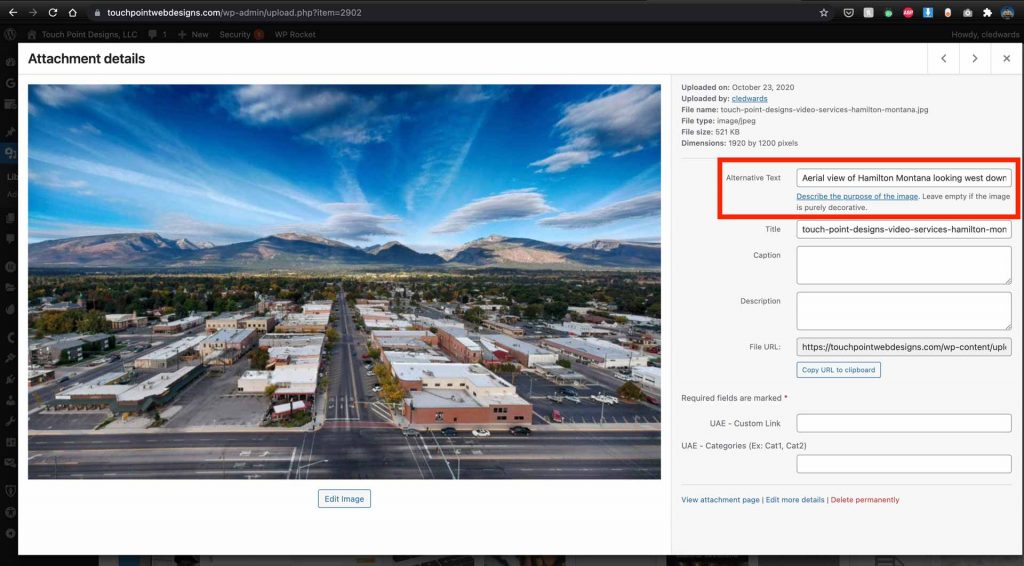The image size is (1024, 566).
Task: Click the Edit Image button
Action: 344,499
